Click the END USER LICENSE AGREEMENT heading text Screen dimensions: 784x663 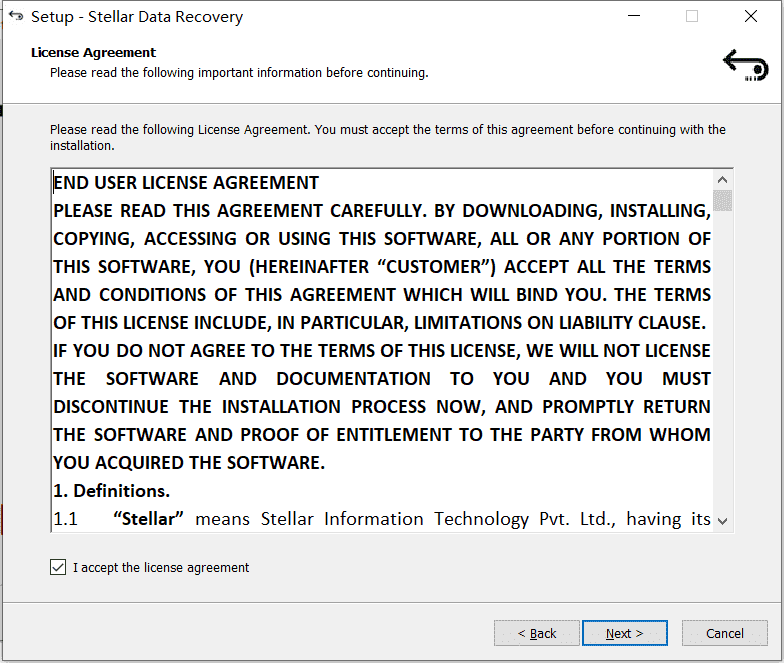point(186,183)
